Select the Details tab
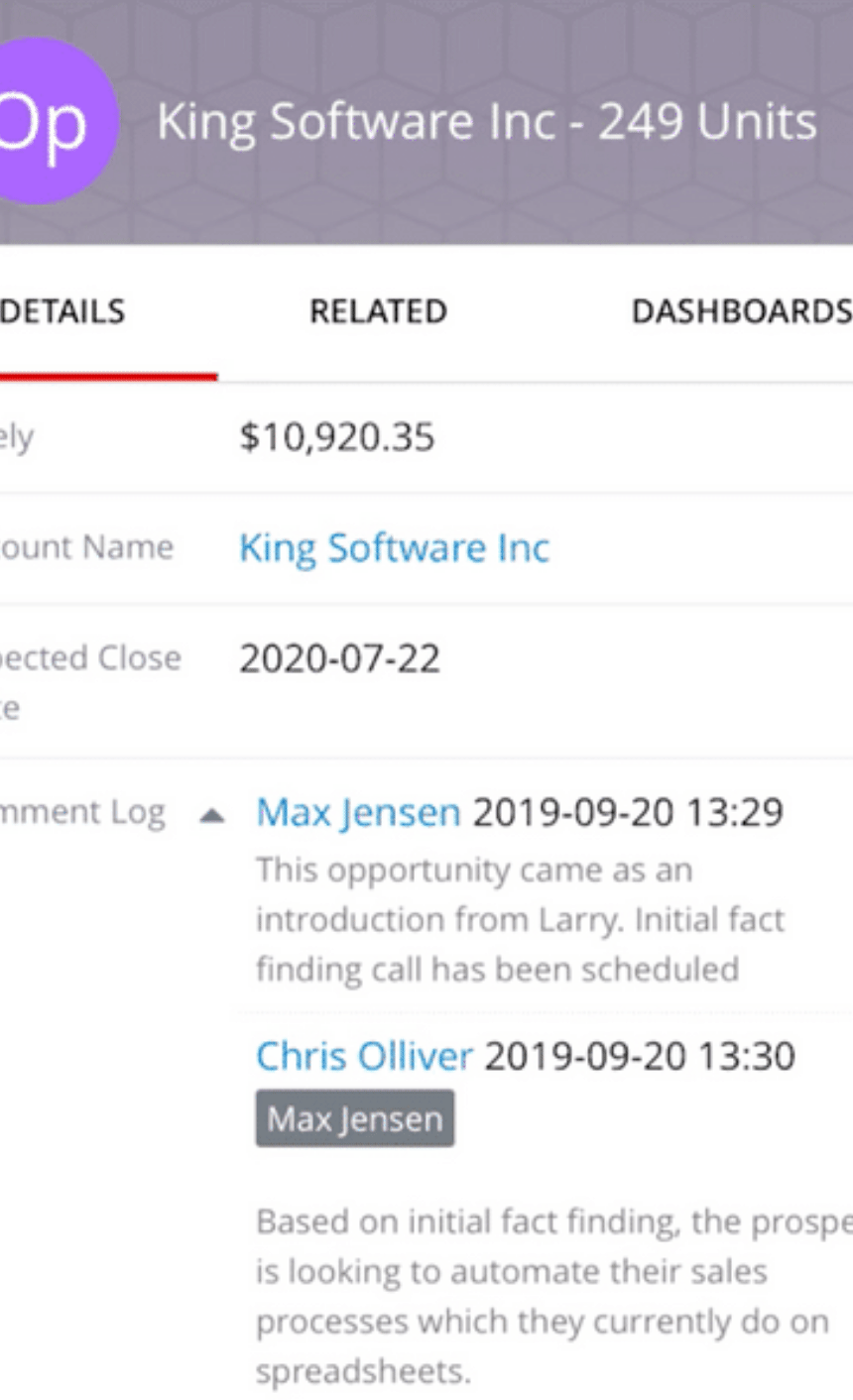Viewport: 853px width, 1400px height. [62, 311]
